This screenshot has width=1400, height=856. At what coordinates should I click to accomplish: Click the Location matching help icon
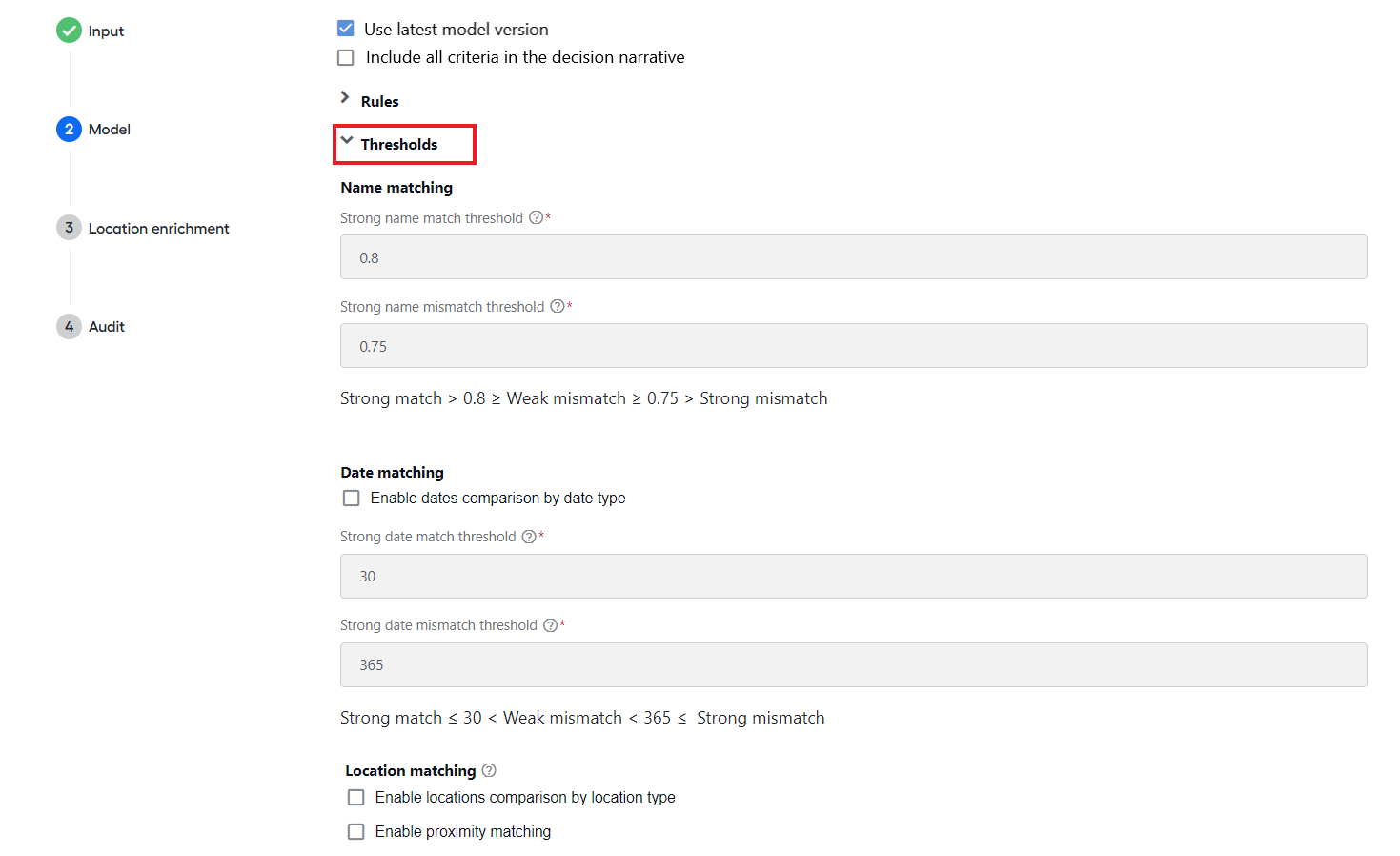(489, 770)
